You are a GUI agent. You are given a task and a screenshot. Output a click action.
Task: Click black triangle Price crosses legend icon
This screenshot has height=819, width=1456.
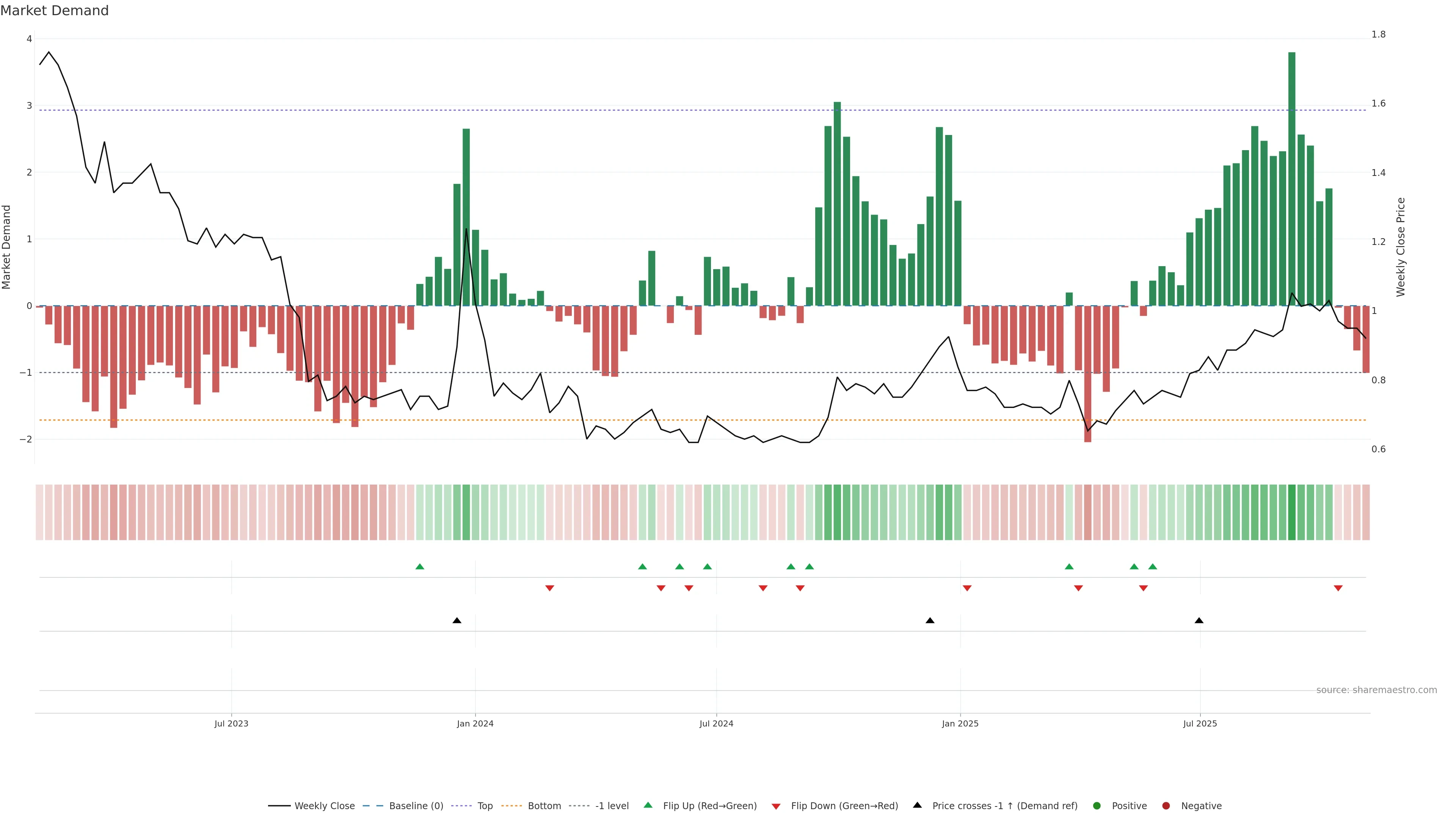(x=917, y=805)
